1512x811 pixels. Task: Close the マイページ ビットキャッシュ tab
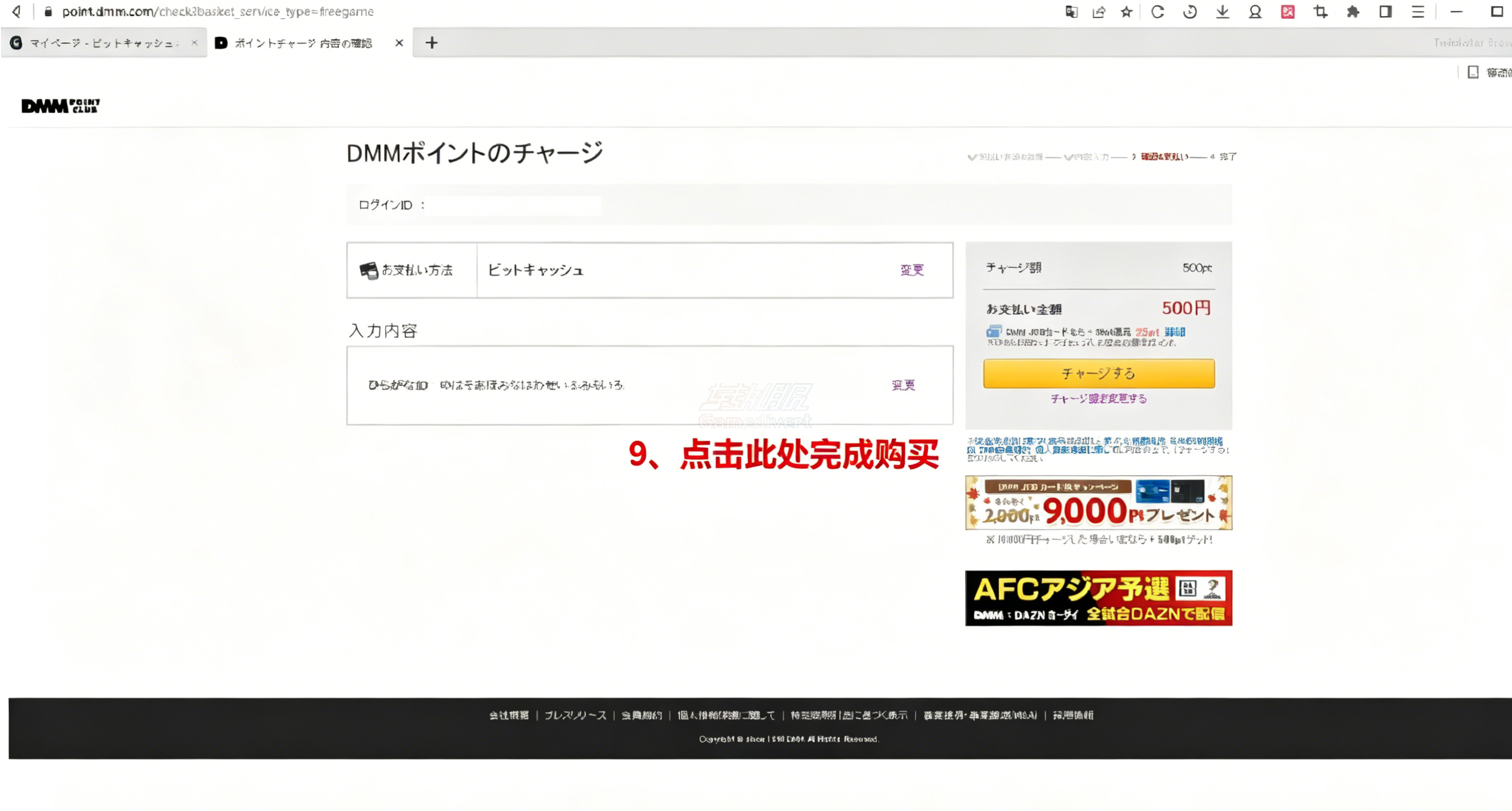click(194, 43)
